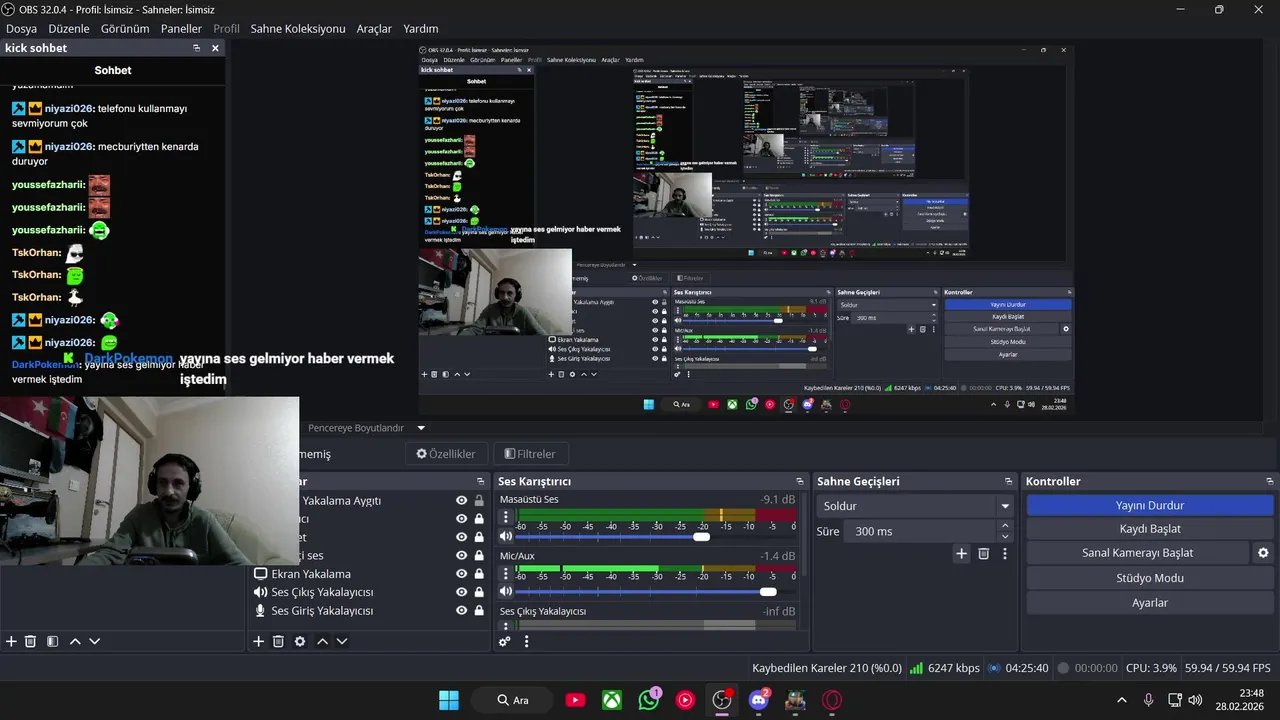1280x720 pixels.
Task: Move the scene up with the up chevron
Action: pyautogui.click(x=75, y=641)
